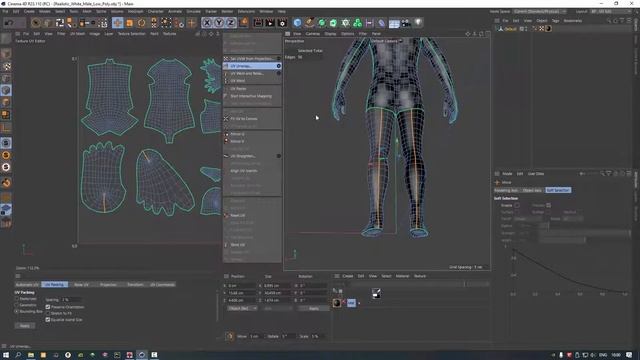Click the coordinate system icon after Z
Image resolution: width=640 pixels, height=360 pixels.
coord(243,23)
